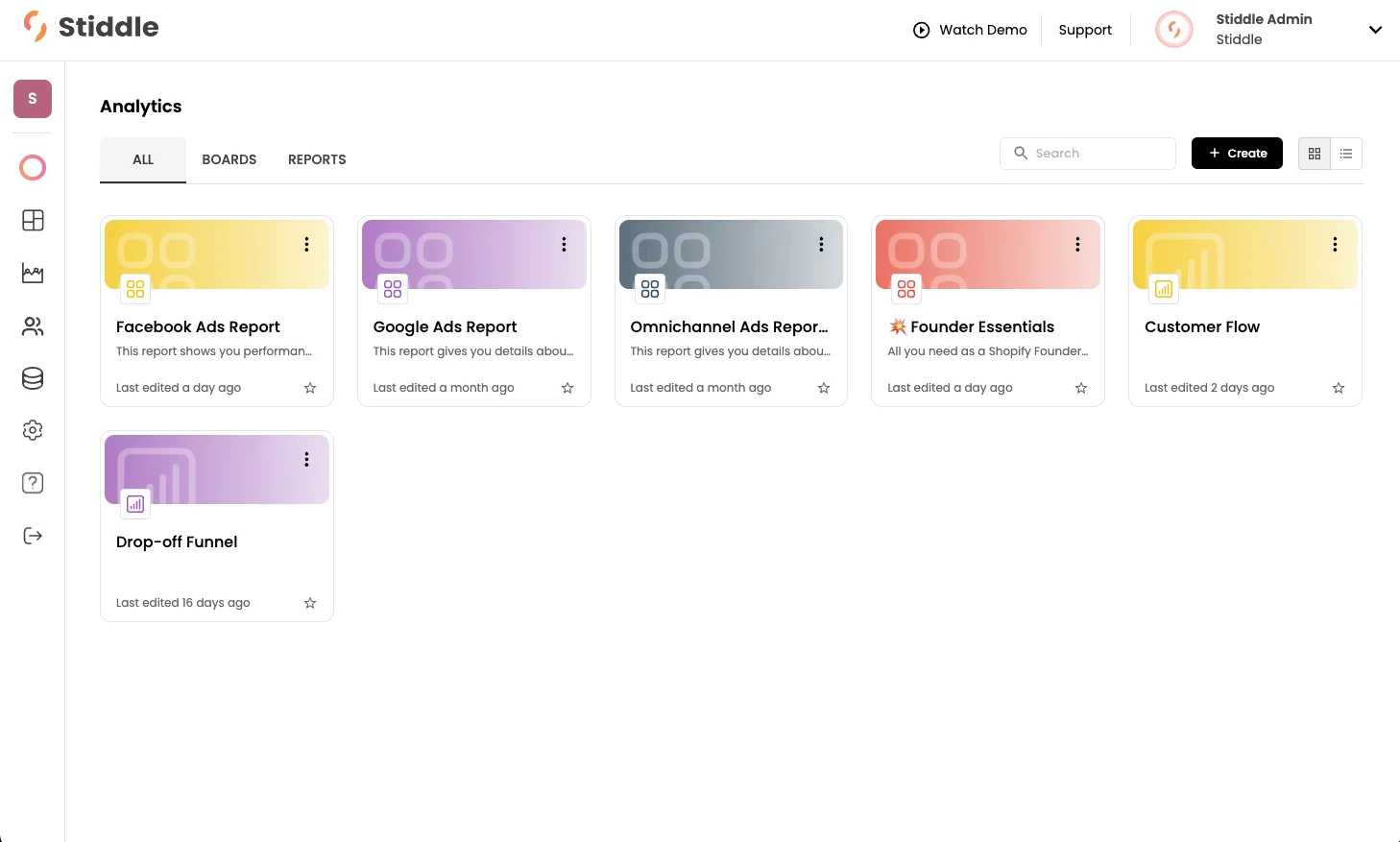The height and width of the screenshot is (842, 1400).
Task: Click the Analytics page heading
Action: (141, 107)
